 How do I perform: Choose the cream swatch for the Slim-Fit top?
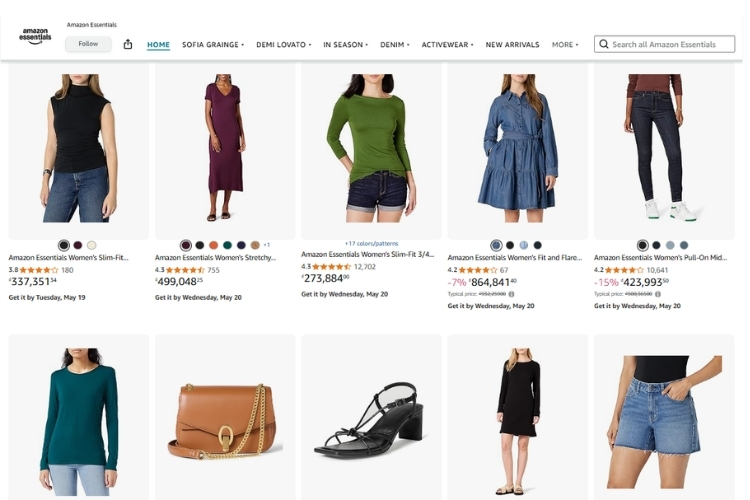pos(92,245)
